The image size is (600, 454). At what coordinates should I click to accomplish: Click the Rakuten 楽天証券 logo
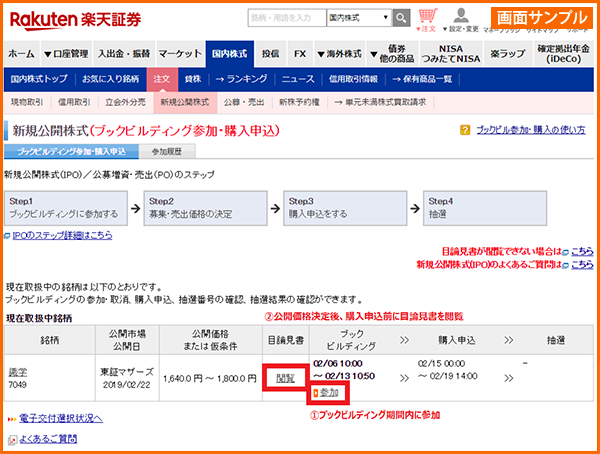click(75, 20)
